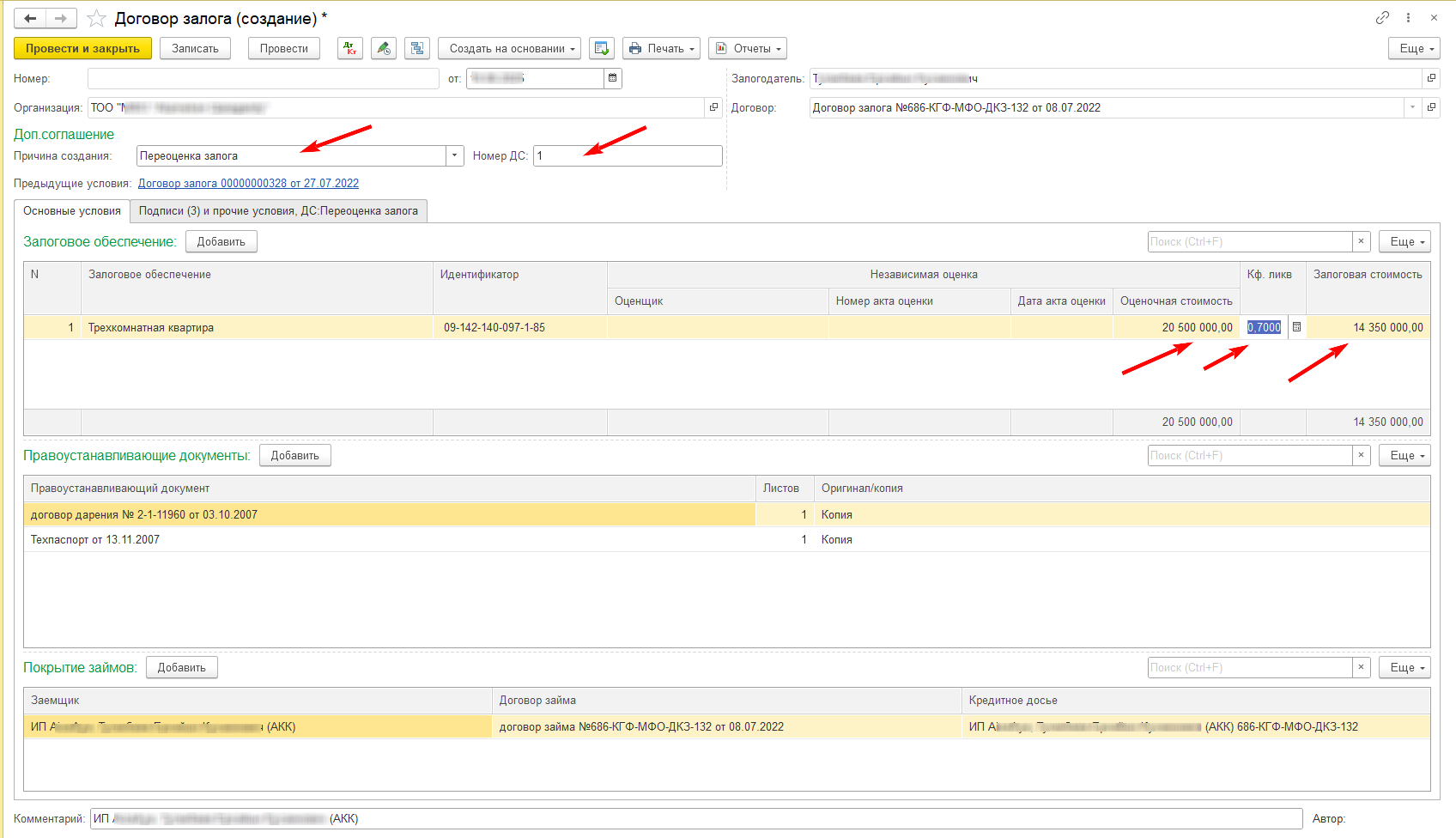Screen dimensions: 1456x838
Task: Click Кредитное досье cell with 686-КГФ-МФО-ДКЗ-132
Action: (x=1196, y=726)
